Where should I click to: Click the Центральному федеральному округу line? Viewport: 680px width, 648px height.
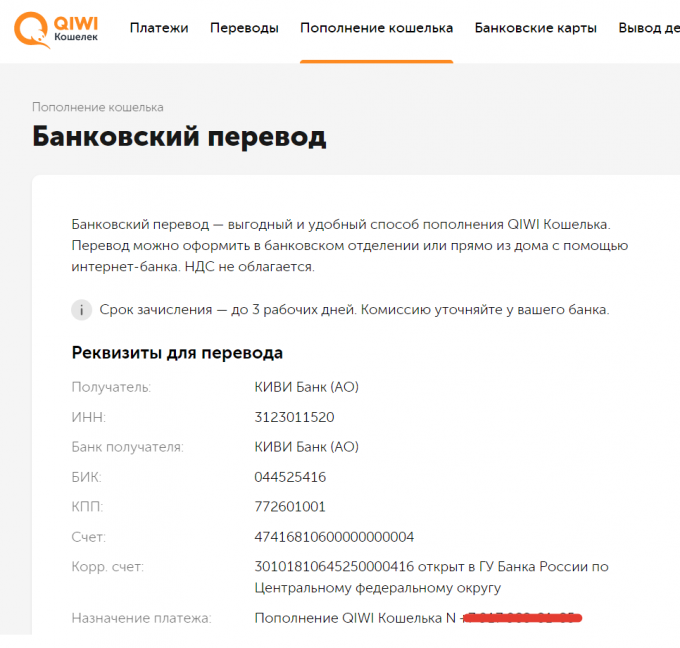pyautogui.click(x=377, y=588)
